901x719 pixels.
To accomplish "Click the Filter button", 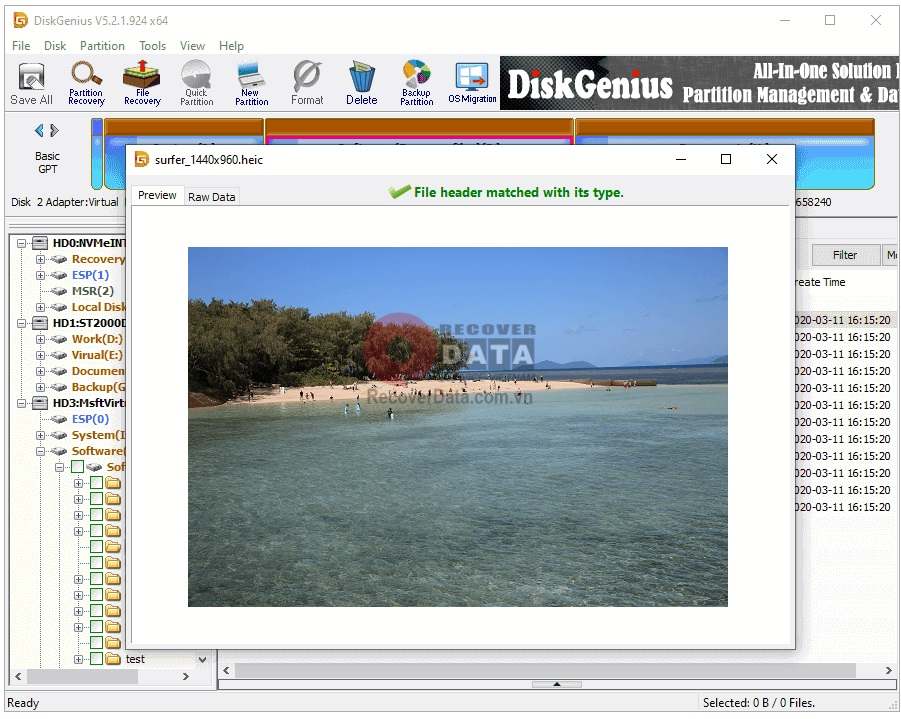I will 845,255.
